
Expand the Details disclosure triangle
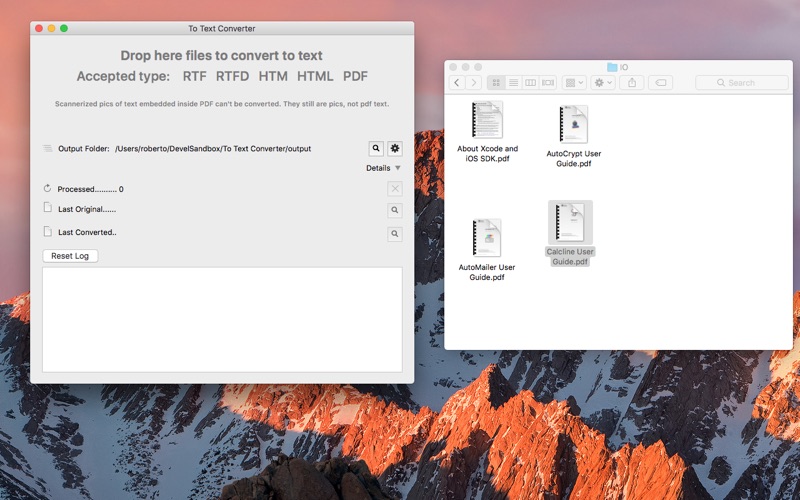point(398,168)
